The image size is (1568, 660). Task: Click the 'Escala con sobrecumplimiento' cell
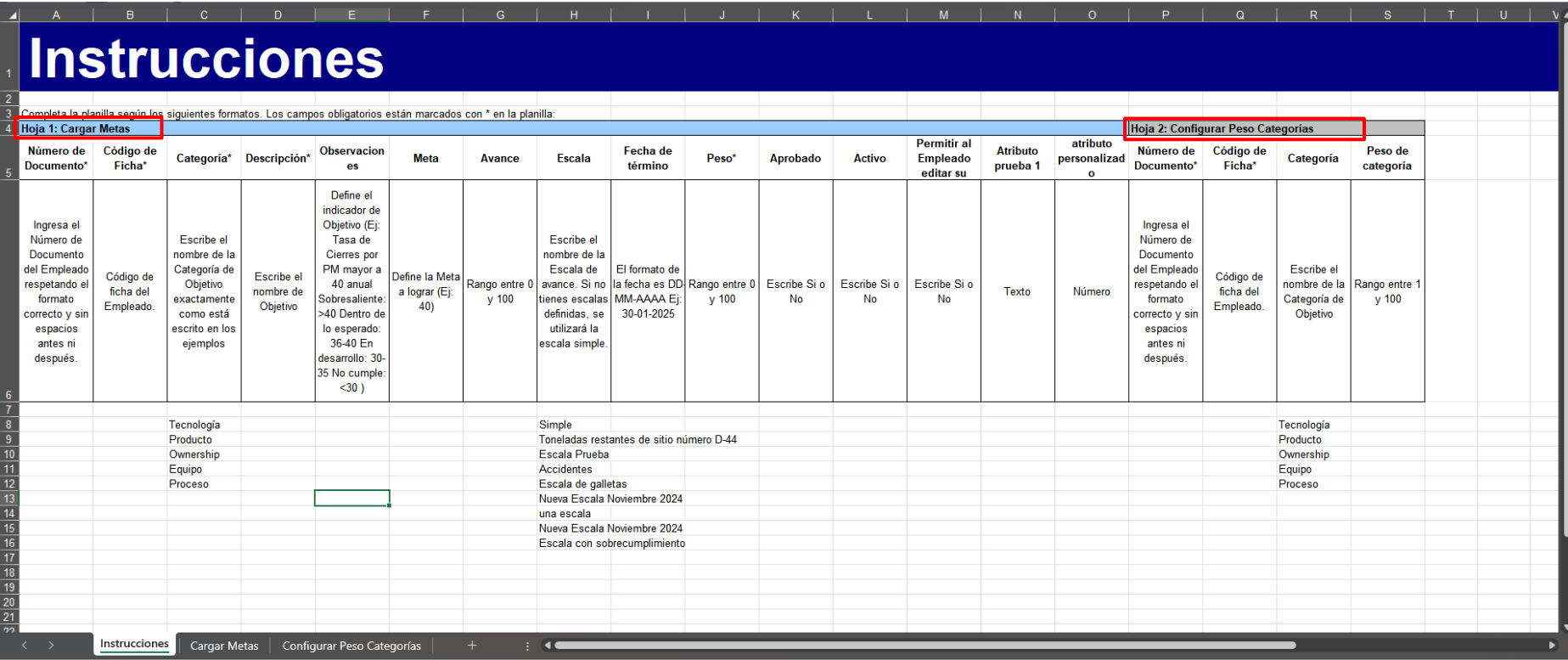(x=612, y=544)
